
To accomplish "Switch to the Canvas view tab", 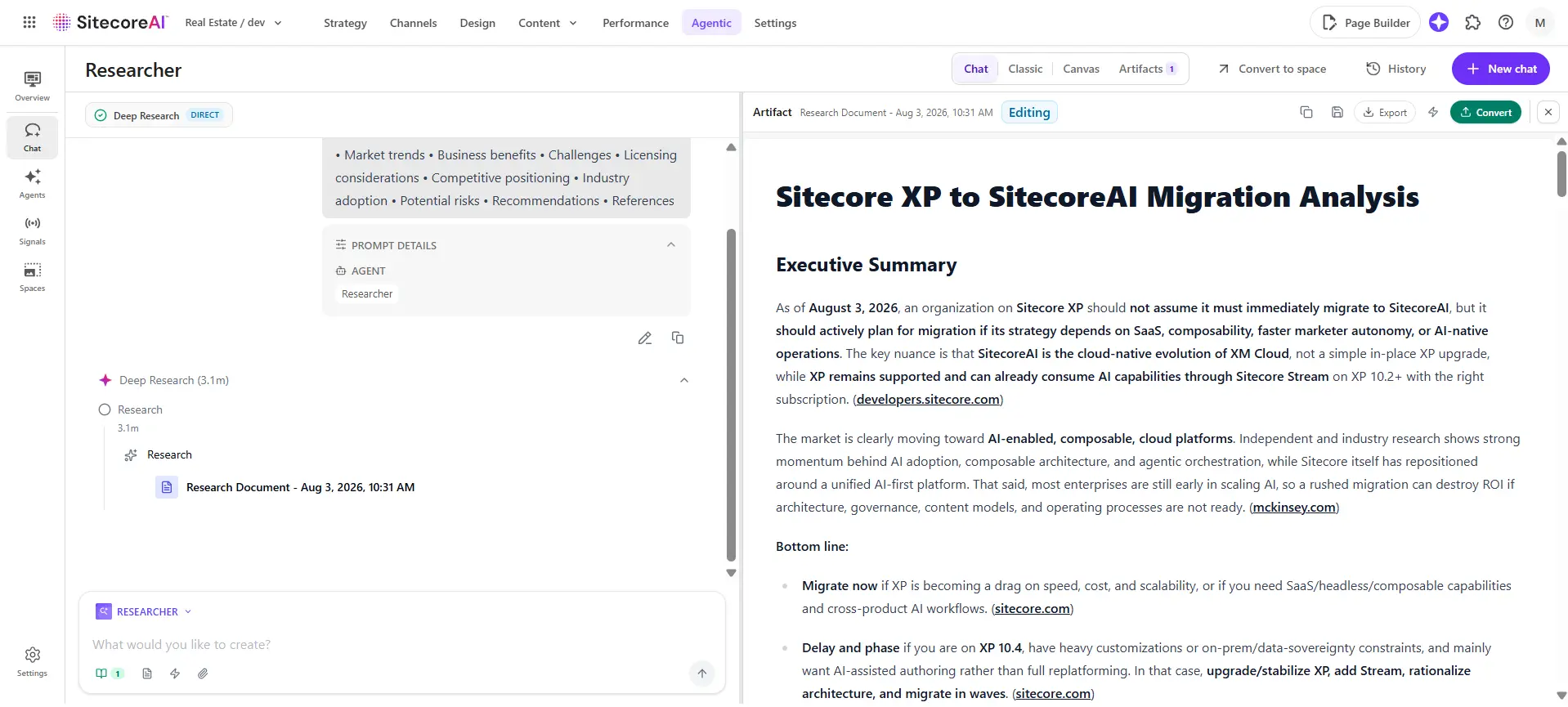I will click(x=1081, y=69).
